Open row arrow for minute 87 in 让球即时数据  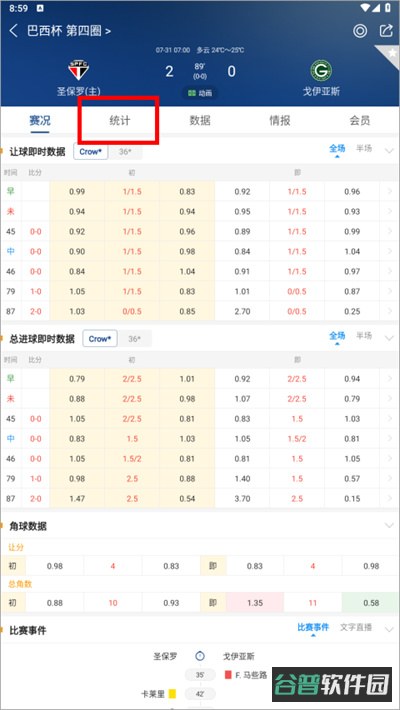pos(390,311)
